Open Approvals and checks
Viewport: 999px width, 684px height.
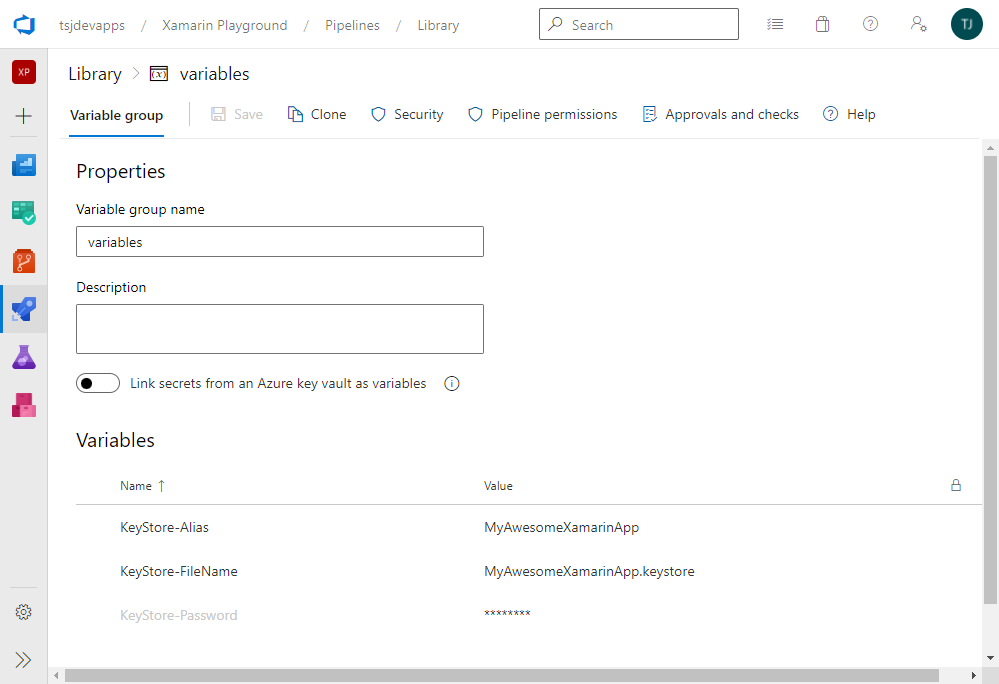720,115
